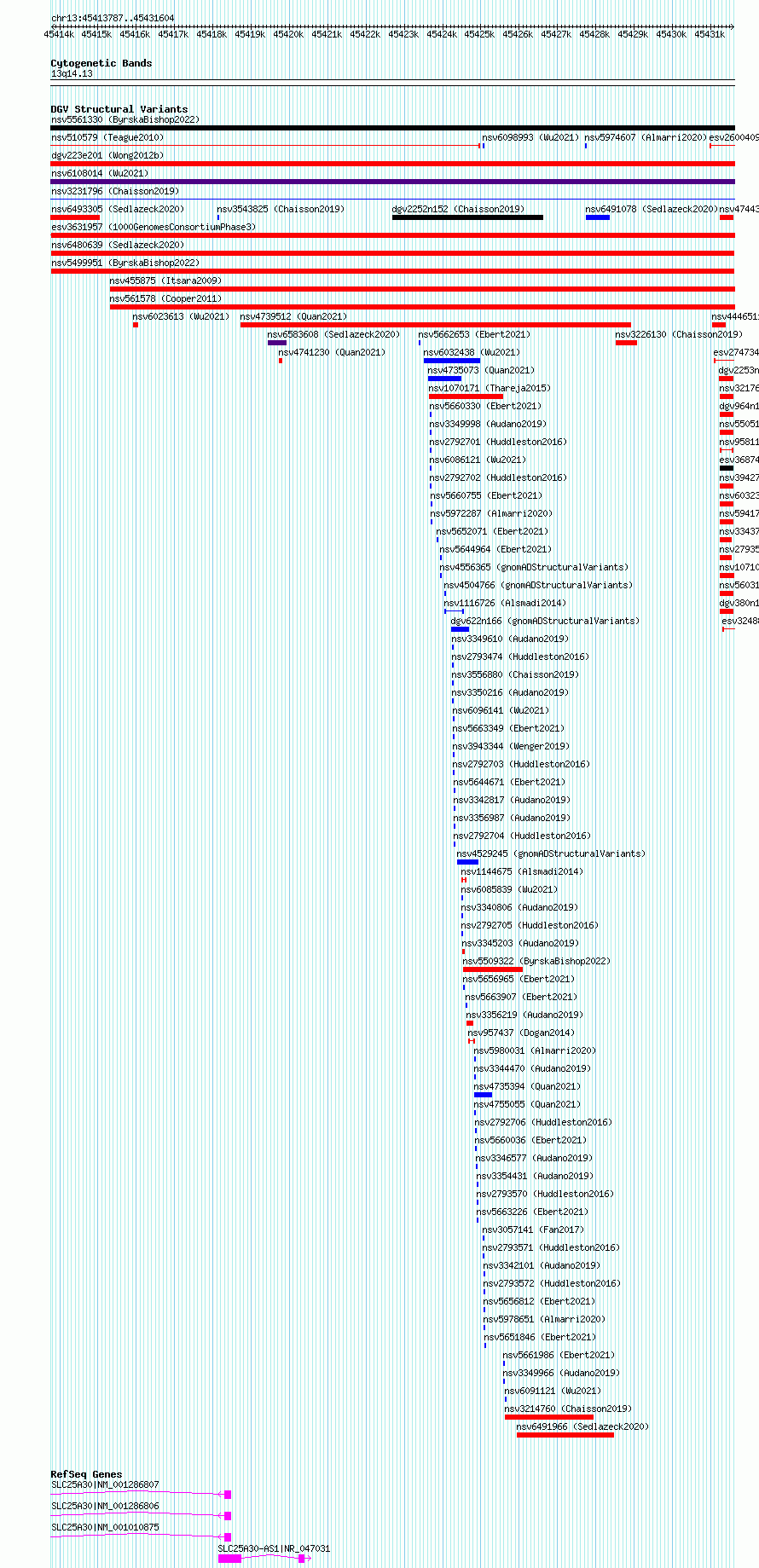Open esv3631957 (1000GenomesConsortiumPhase3) variant
The image size is (759, 1568).
pyautogui.click(x=154, y=227)
